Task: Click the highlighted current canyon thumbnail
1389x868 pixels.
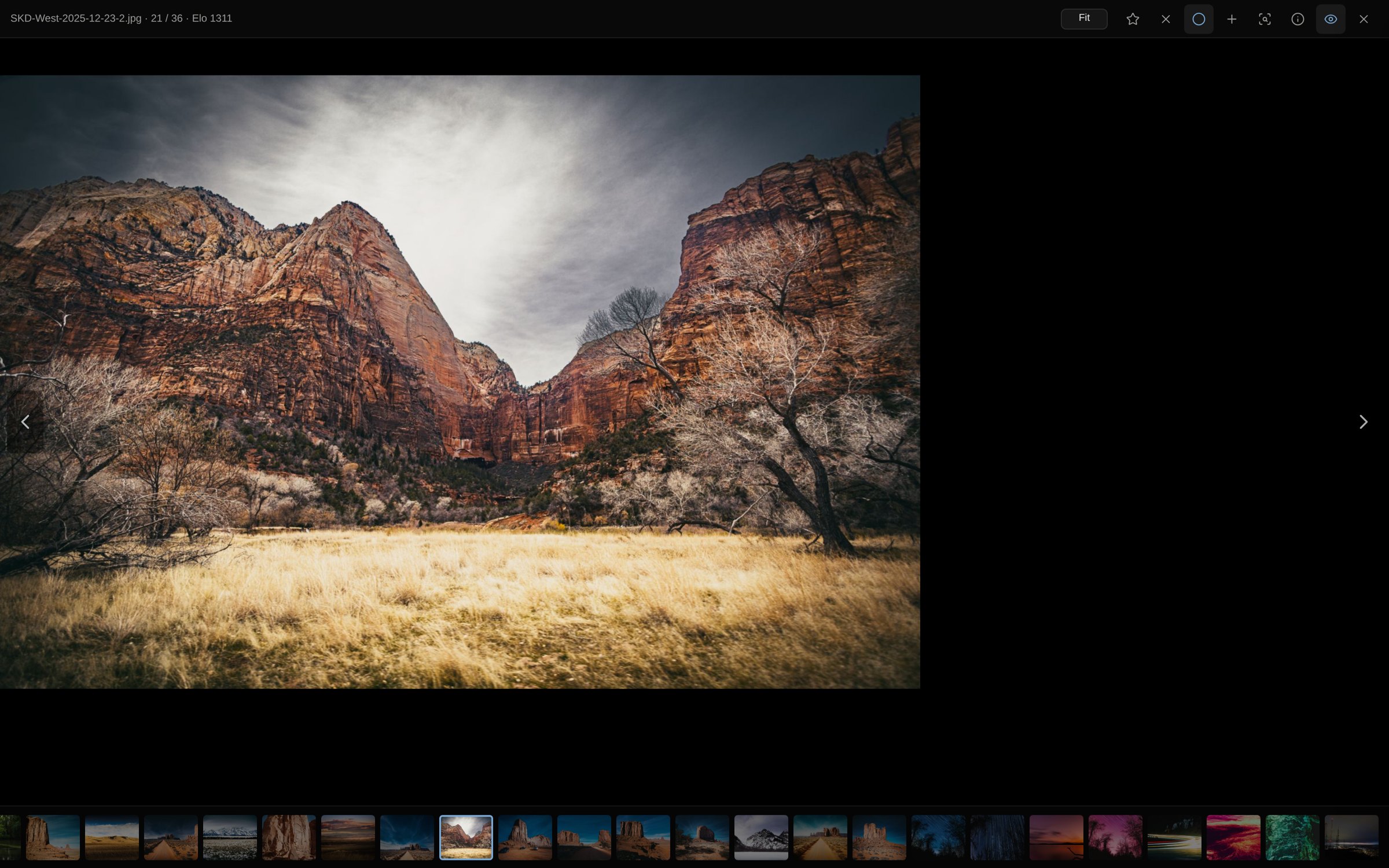Action: (466, 837)
